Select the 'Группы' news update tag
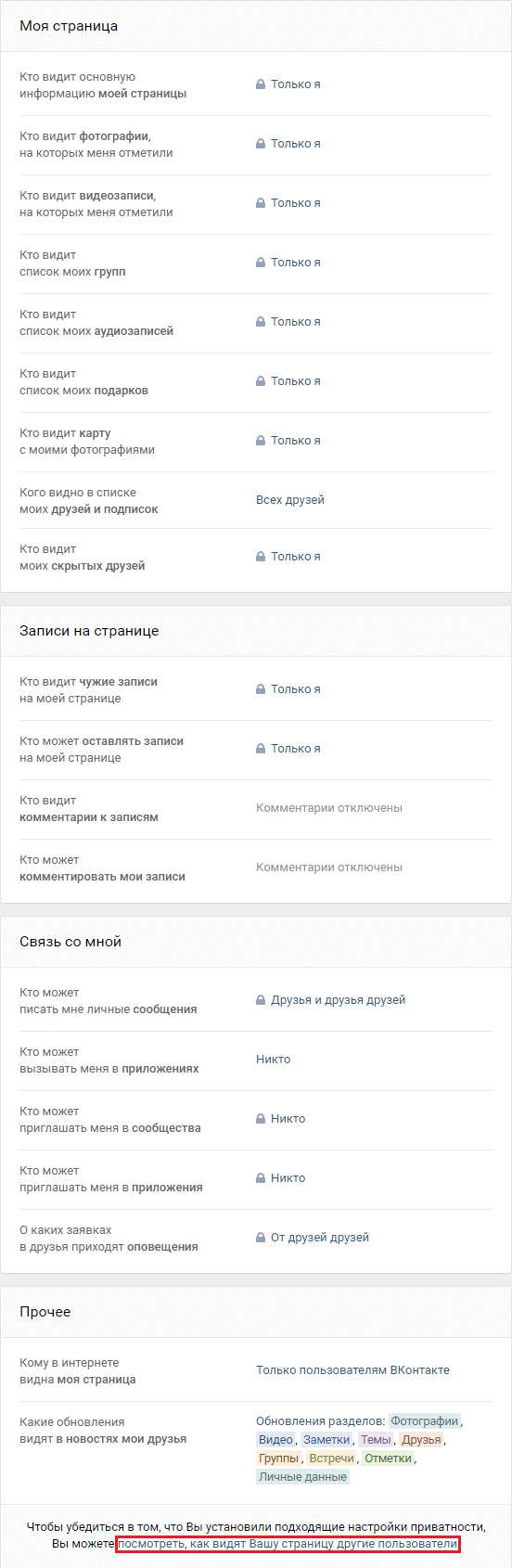Image resolution: width=512 pixels, height=1568 pixels. (x=278, y=1459)
